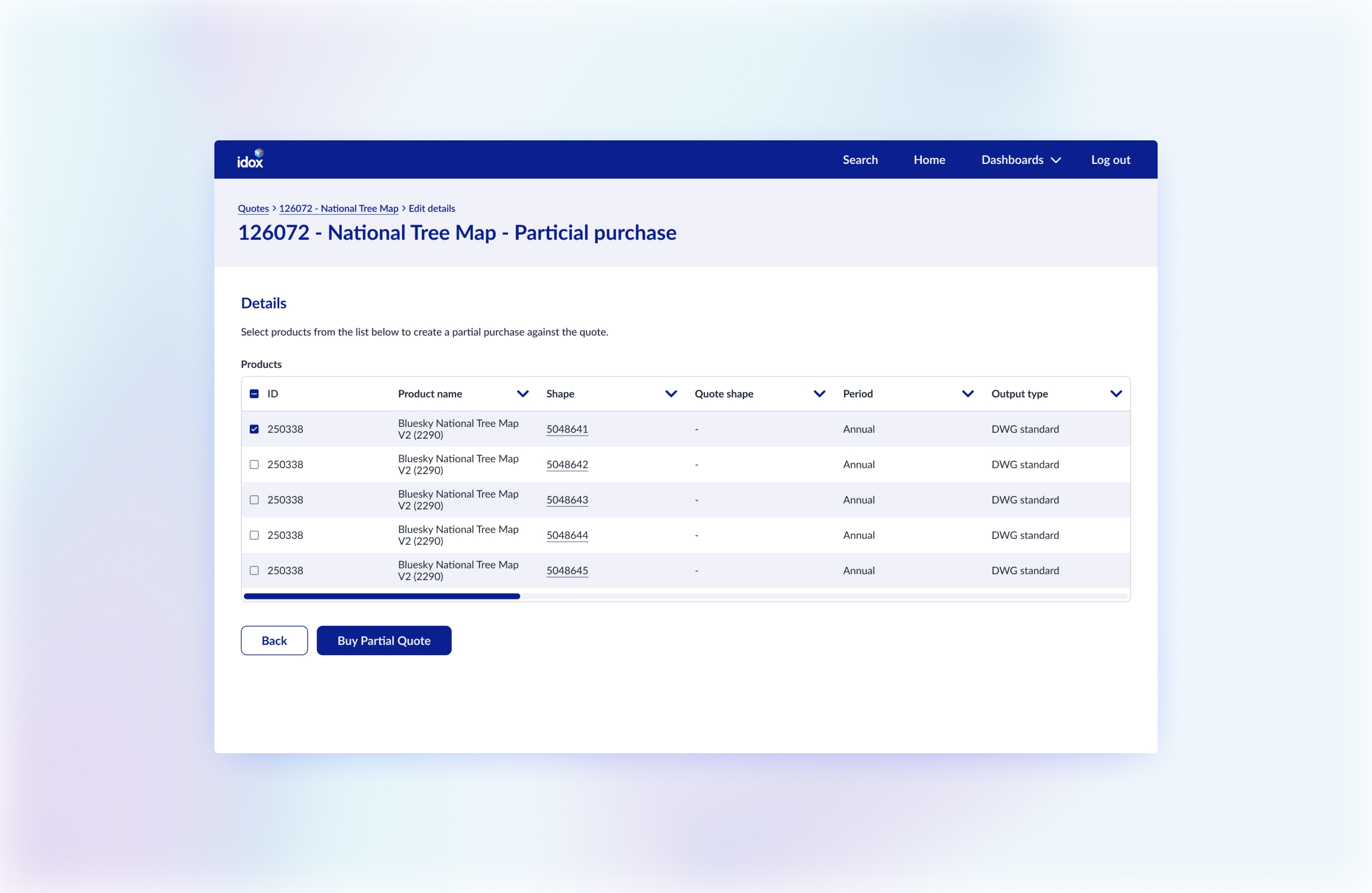Open Quote shape column dropdown arrow
1372x893 pixels.
pyautogui.click(x=819, y=394)
